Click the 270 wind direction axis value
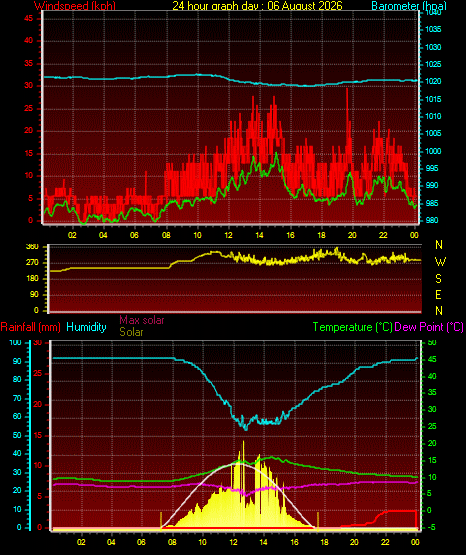Viewport: 466px width, 555px height. [x=32, y=263]
